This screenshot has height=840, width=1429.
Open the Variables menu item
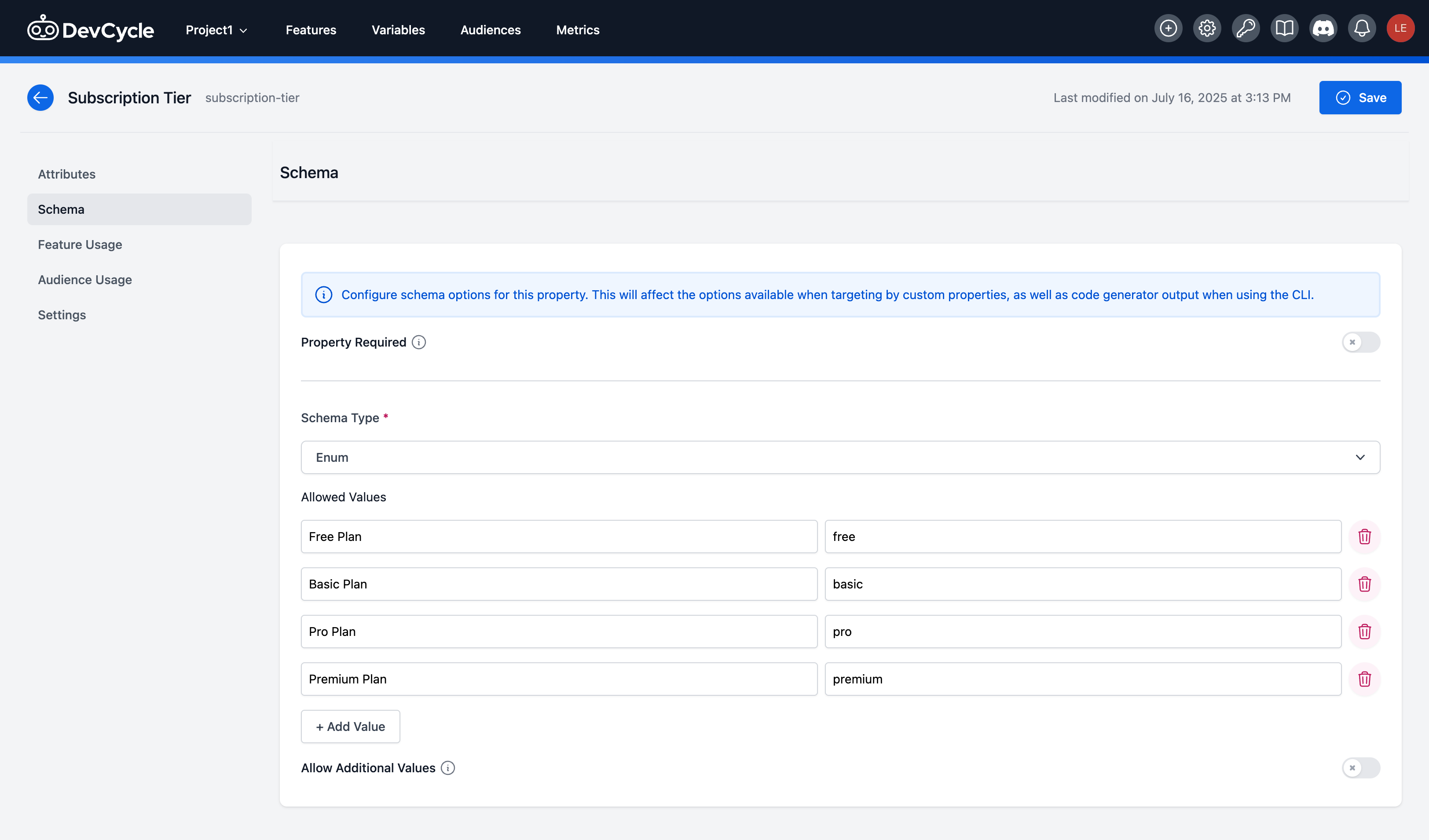(398, 29)
